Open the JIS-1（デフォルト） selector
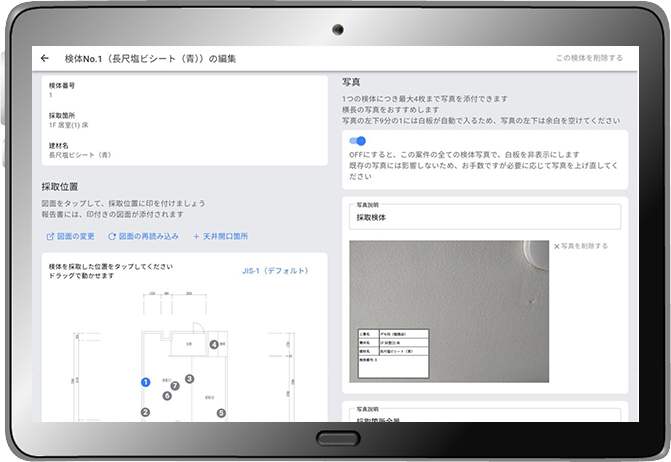The width and height of the screenshot is (671, 462). tap(275, 271)
